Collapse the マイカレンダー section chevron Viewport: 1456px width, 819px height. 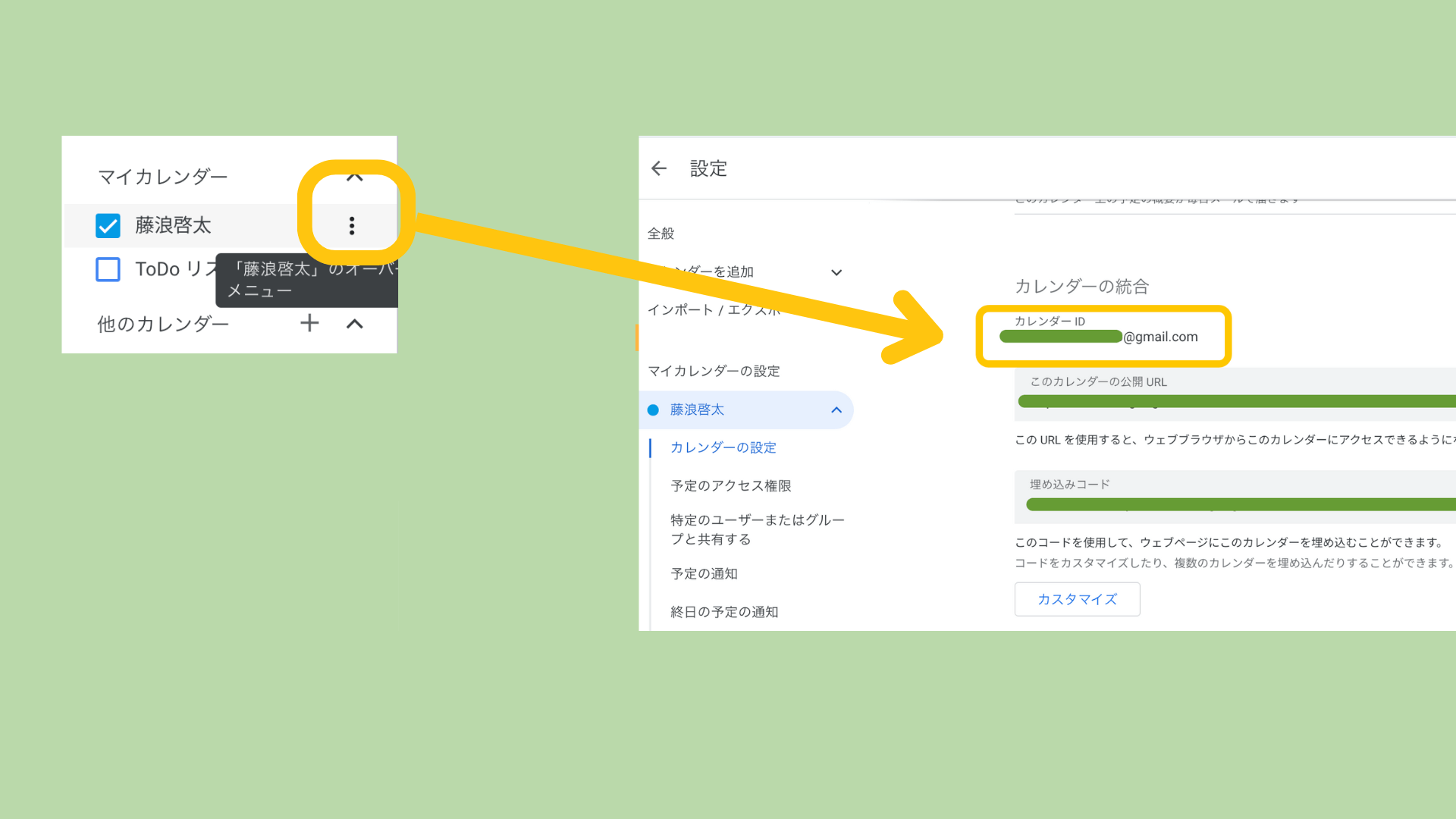point(354,177)
